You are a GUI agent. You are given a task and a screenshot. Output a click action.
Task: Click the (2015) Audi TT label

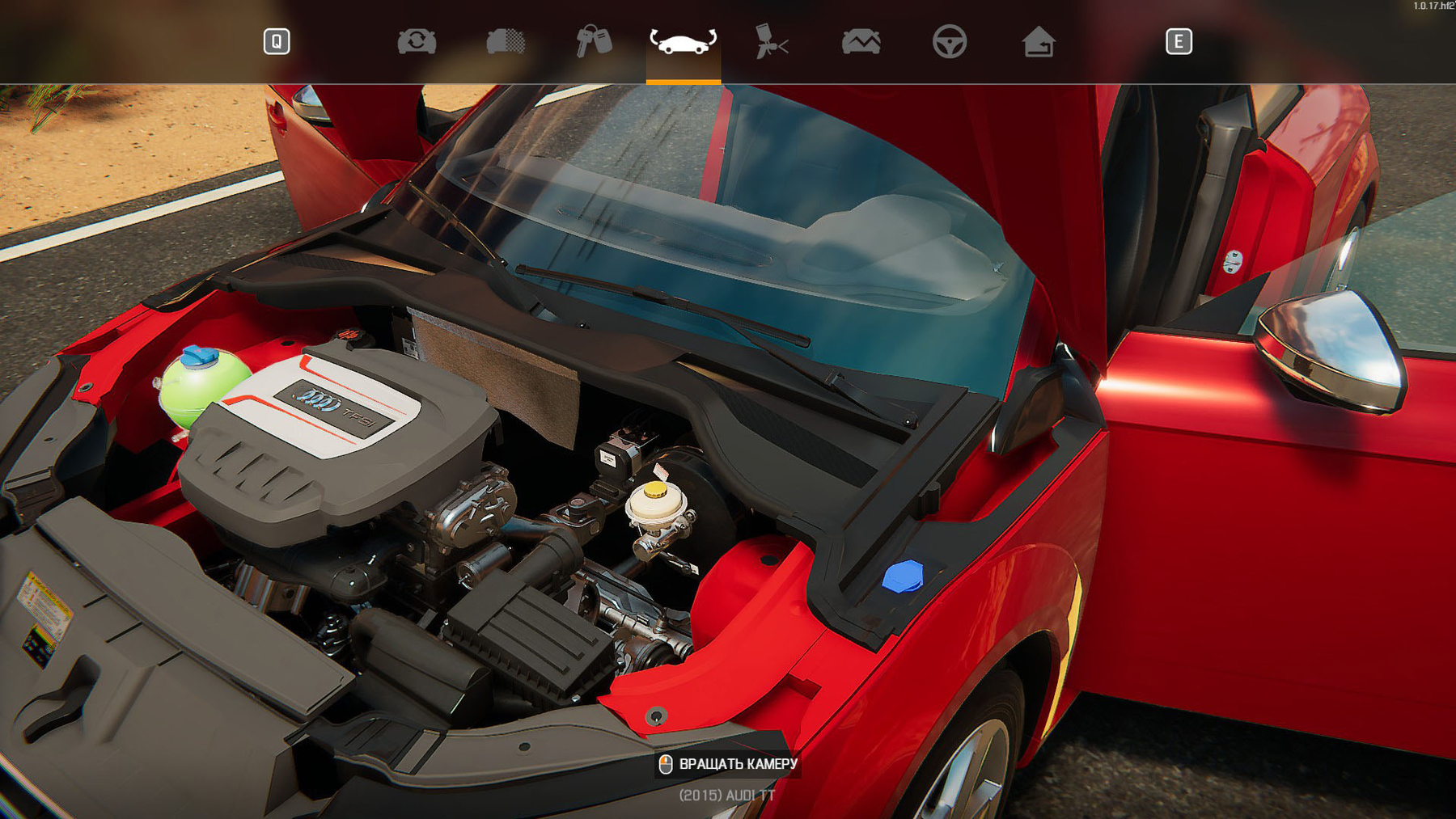coord(727,796)
